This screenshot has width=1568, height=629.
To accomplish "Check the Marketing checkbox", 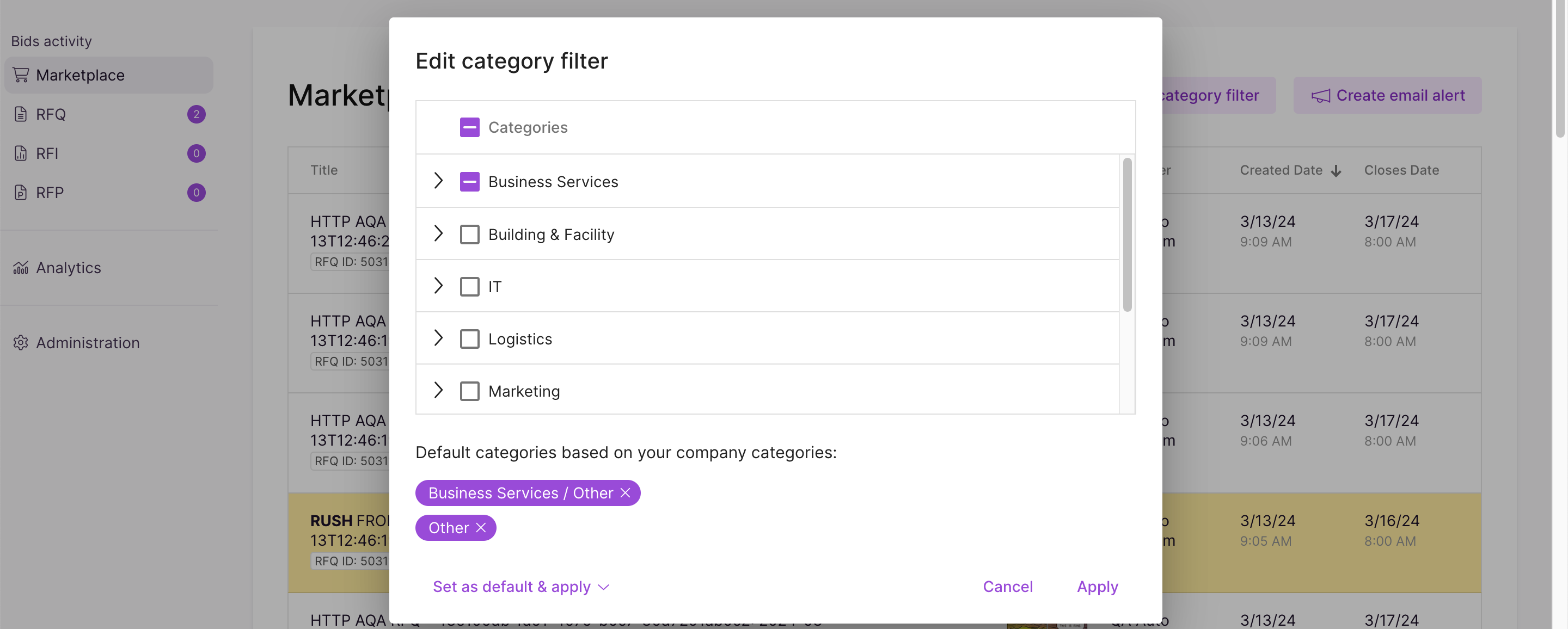I will [469, 391].
